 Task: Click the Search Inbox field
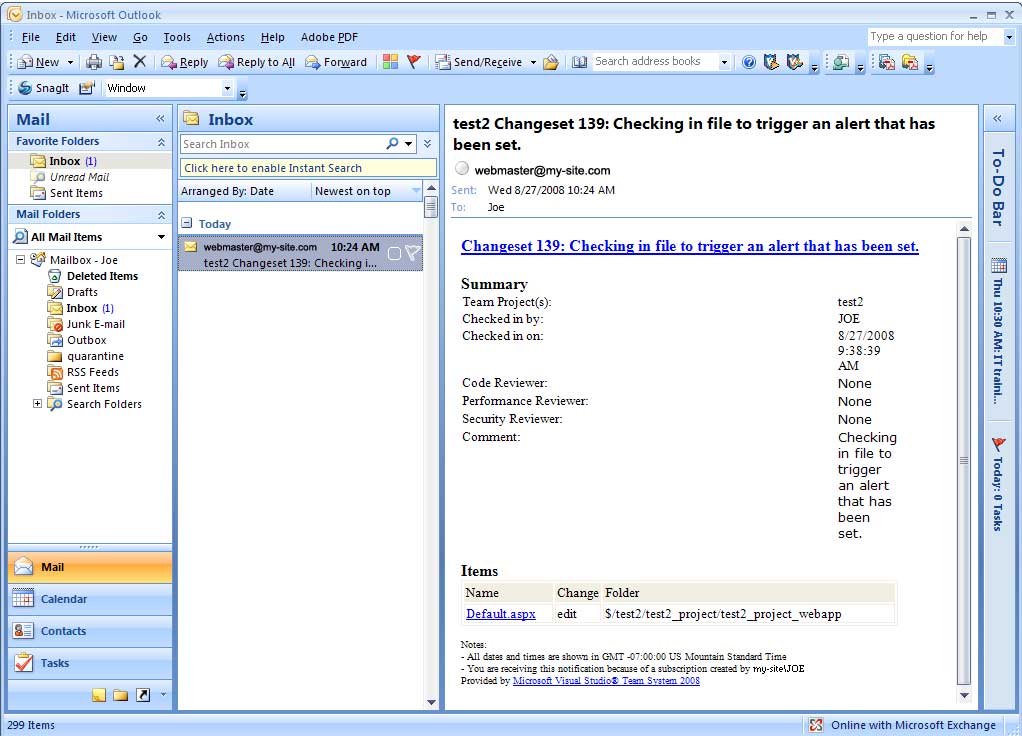pos(283,144)
